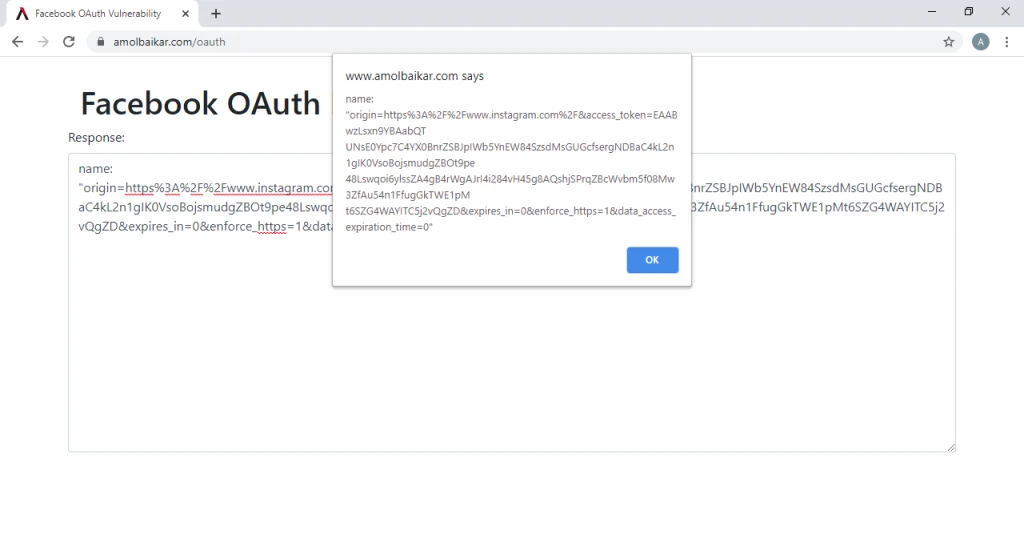Reload the current page
1024x542 pixels.
69,42
